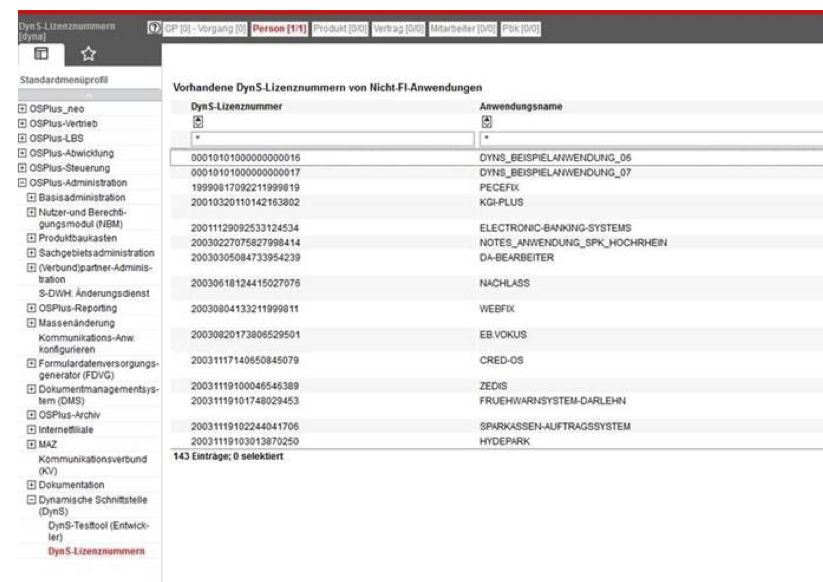The height and width of the screenshot is (582, 823).
Task: Sort by DynS-Lizenznummer column sort icon
Action: pyautogui.click(x=198, y=122)
